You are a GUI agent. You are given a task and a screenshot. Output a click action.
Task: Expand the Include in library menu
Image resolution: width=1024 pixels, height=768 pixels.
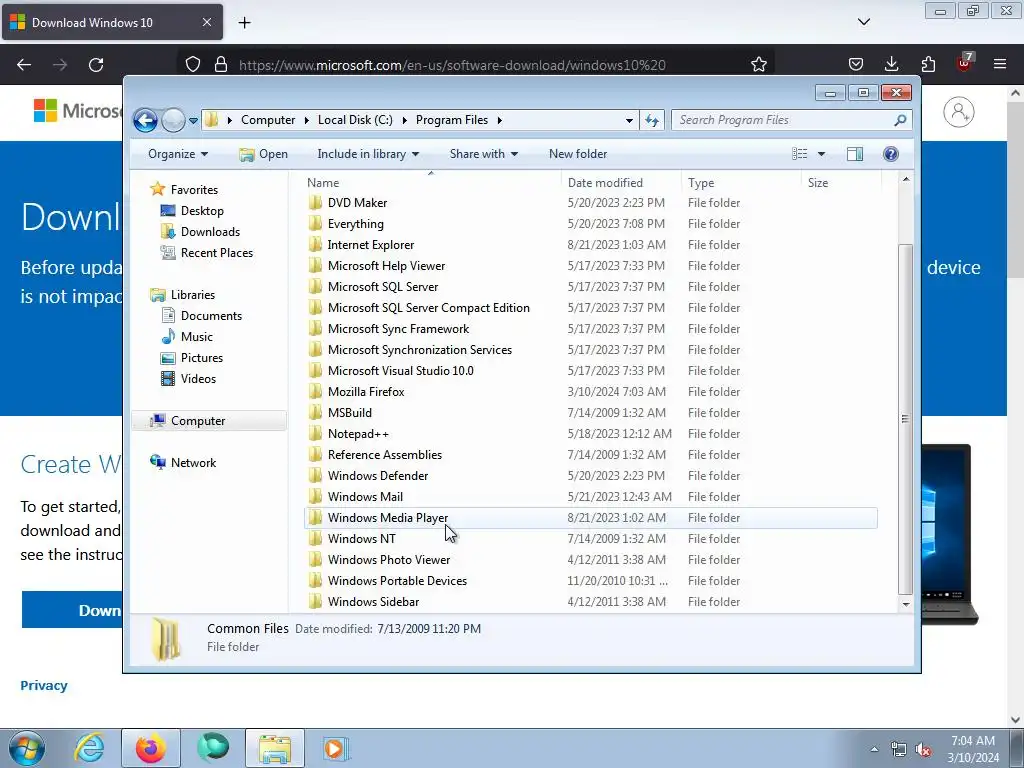click(368, 154)
